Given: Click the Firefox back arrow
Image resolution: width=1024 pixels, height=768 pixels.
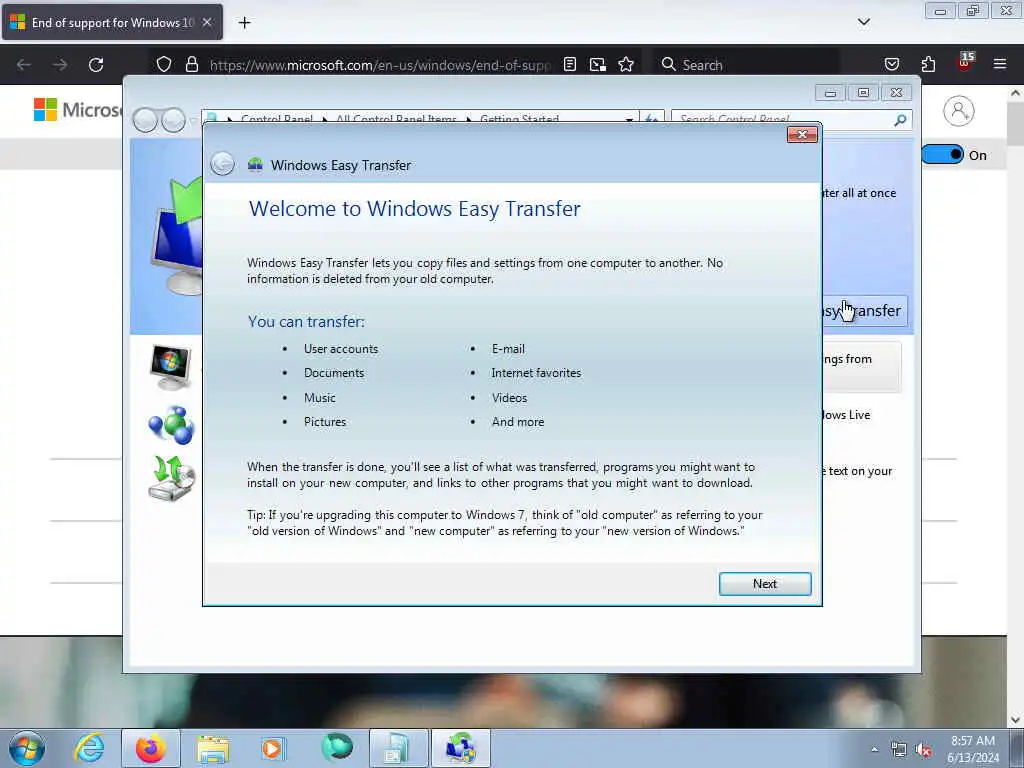Looking at the screenshot, I should click(x=24, y=65).
